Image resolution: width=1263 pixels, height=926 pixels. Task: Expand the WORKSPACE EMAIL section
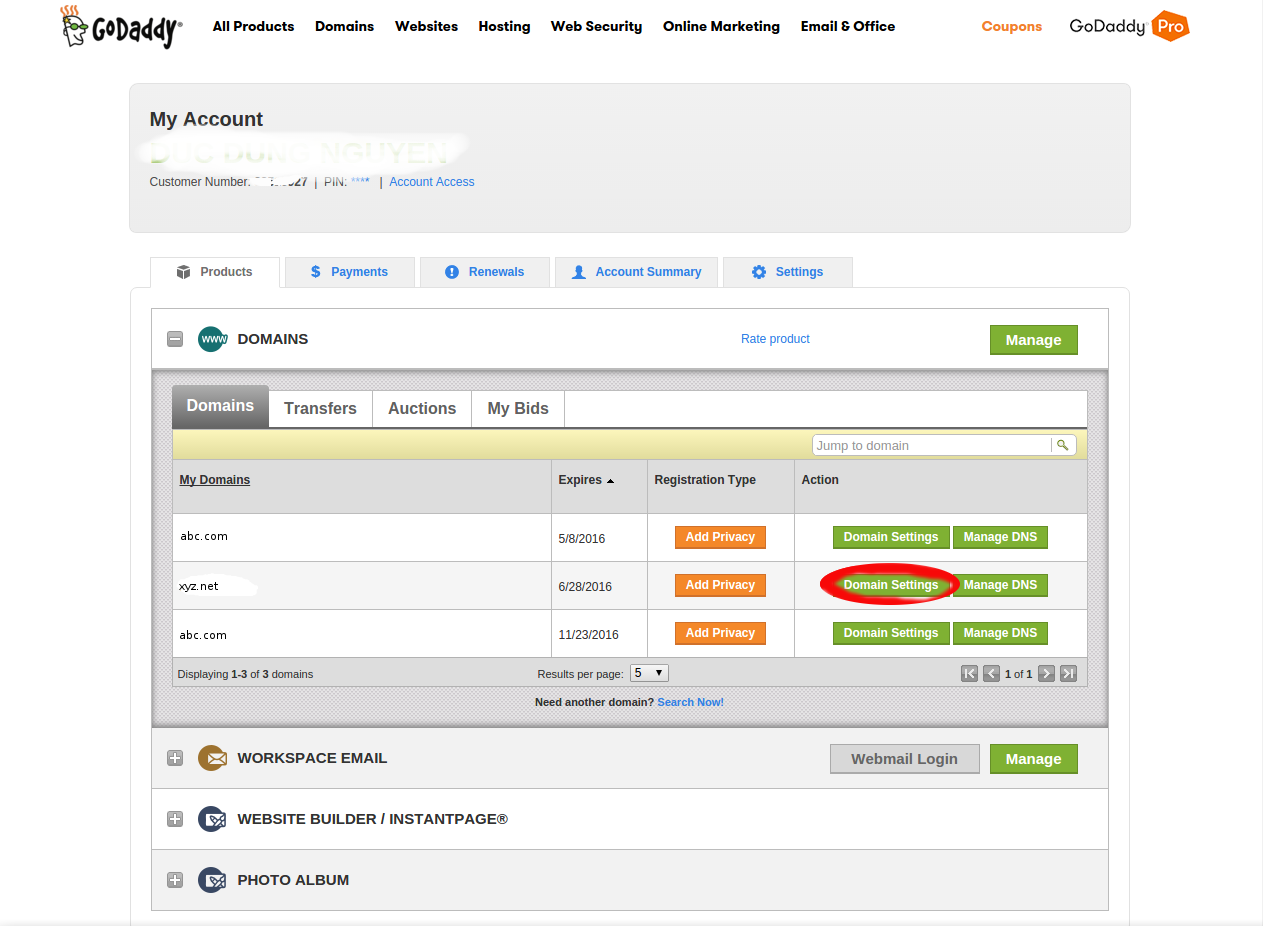[175, 758]
